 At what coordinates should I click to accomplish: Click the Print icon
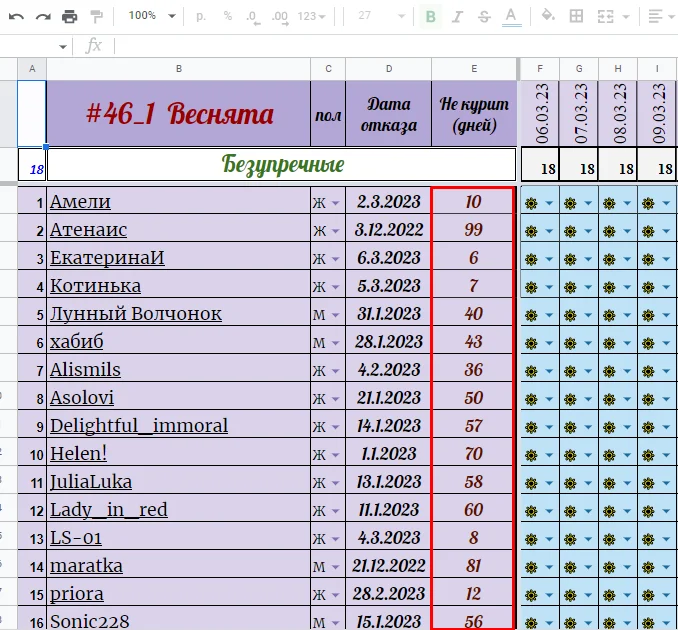click(x=69, y=16)
